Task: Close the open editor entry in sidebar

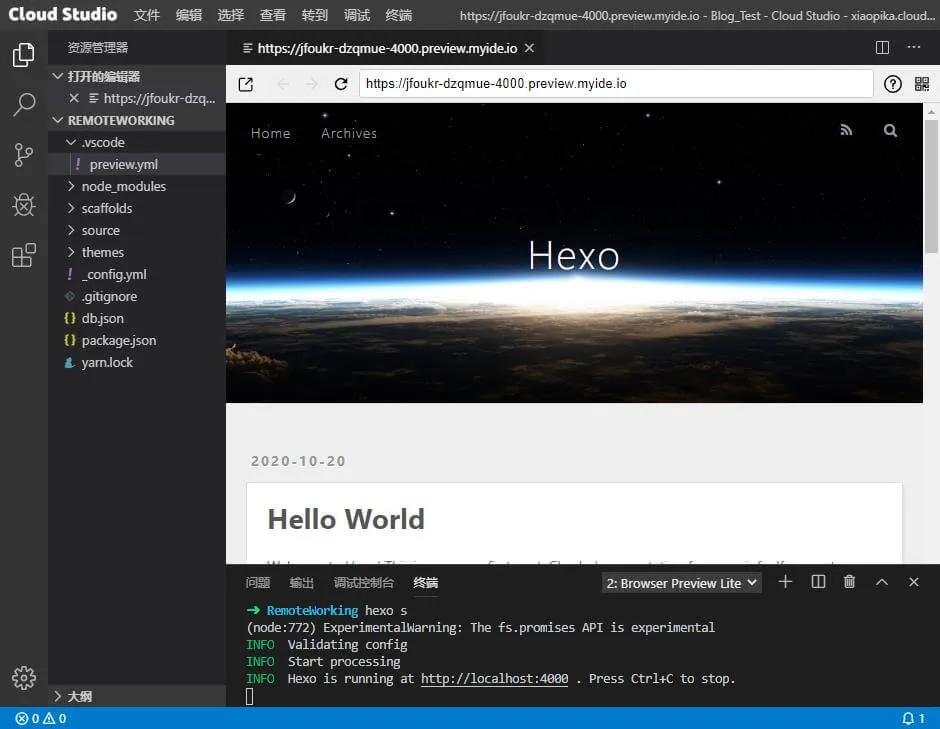Action: coord(74,98)
